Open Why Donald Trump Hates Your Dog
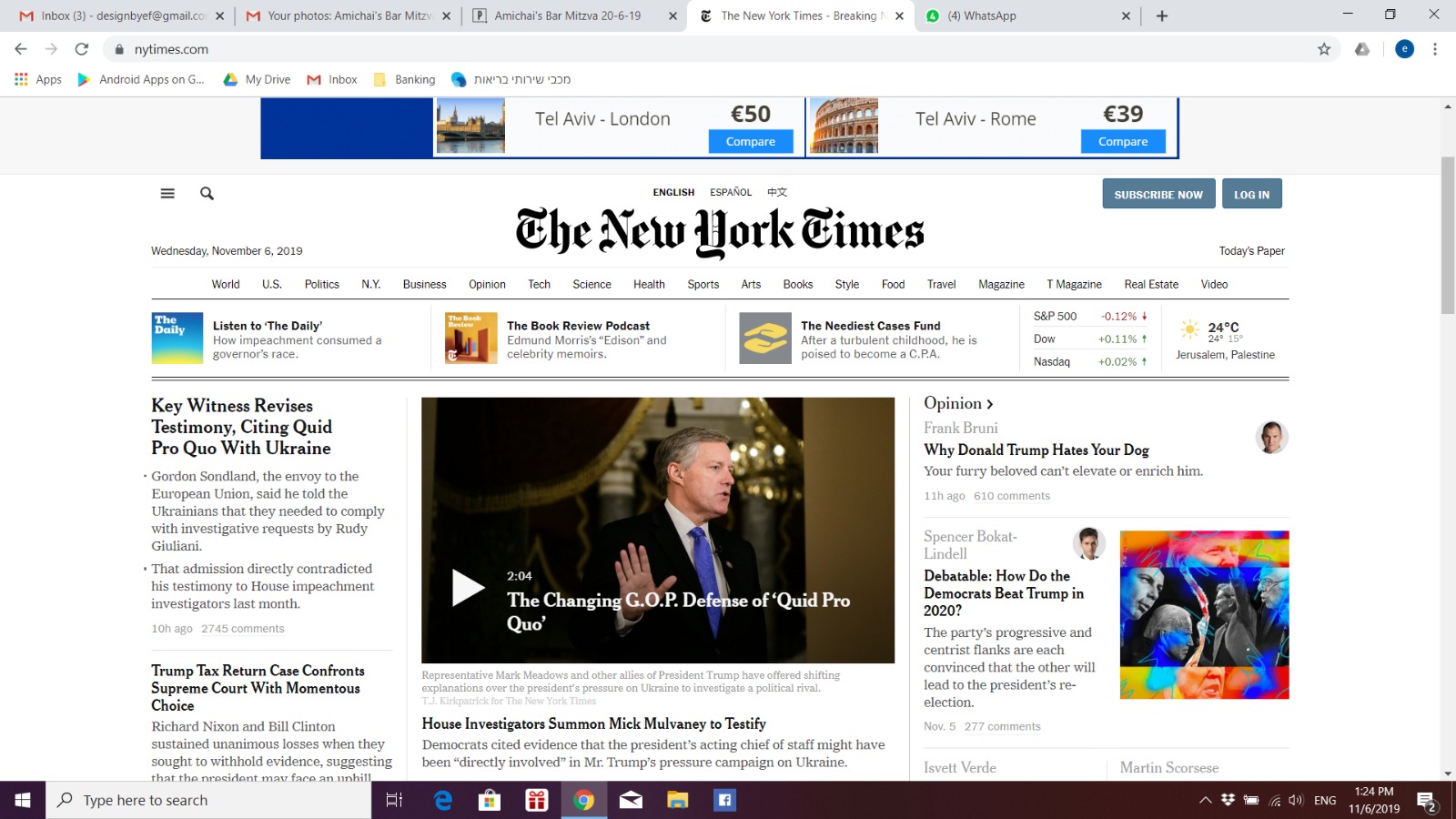This screenshot has width=1456, height=819. [1036, 450]
